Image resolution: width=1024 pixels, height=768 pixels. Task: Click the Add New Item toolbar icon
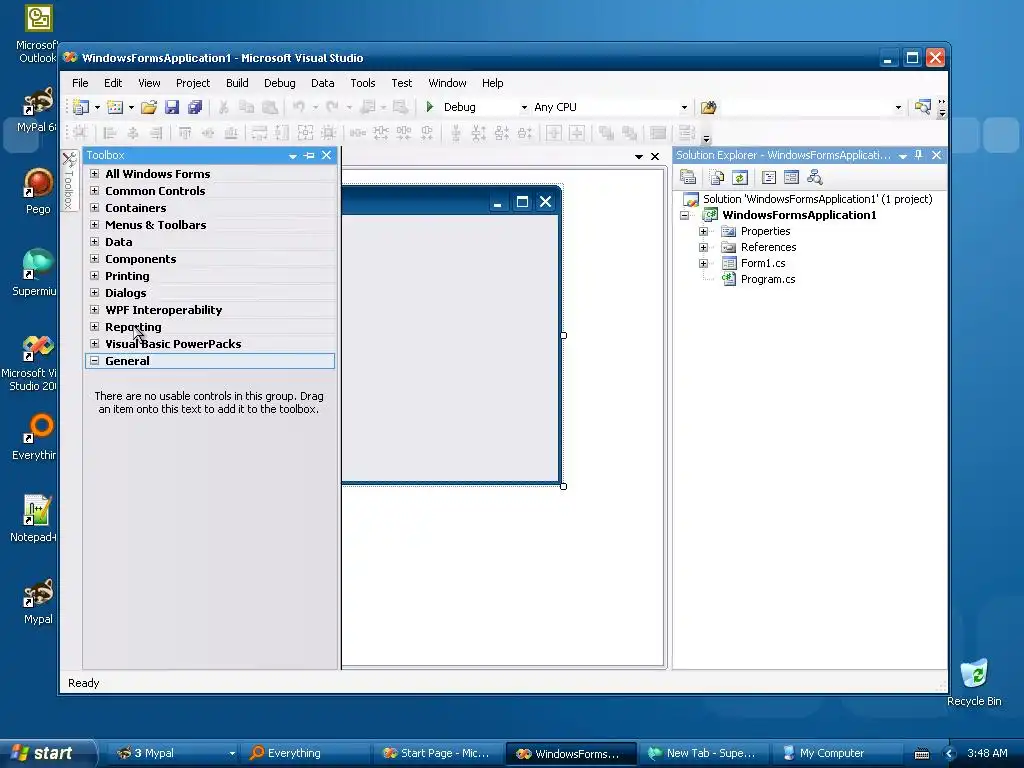pyautogui.click(x=115, y=107)
